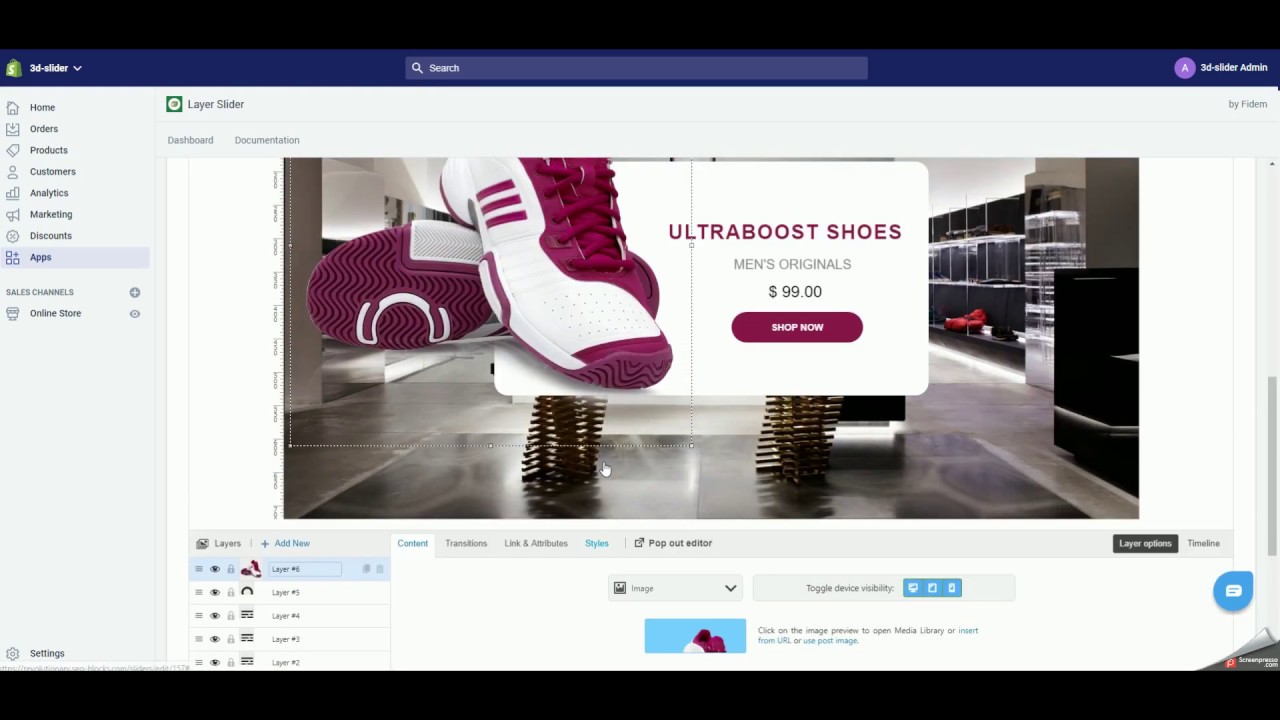Toggle phone device visibility
1280x720 pixels.
(952, 588)
